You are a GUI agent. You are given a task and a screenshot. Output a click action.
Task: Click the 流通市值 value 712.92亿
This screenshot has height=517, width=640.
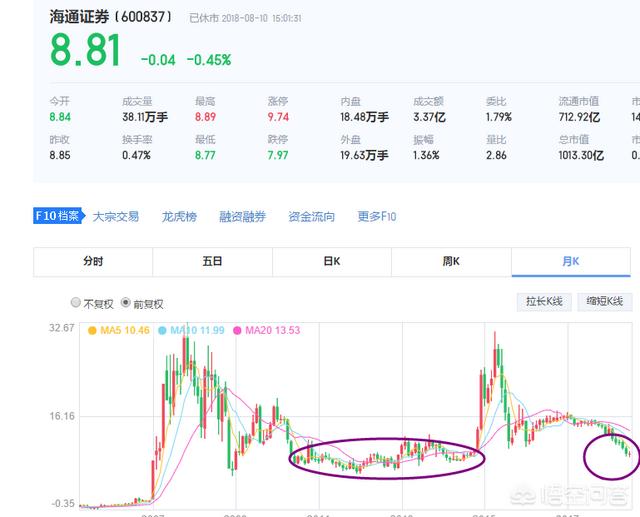pos(580,118)
